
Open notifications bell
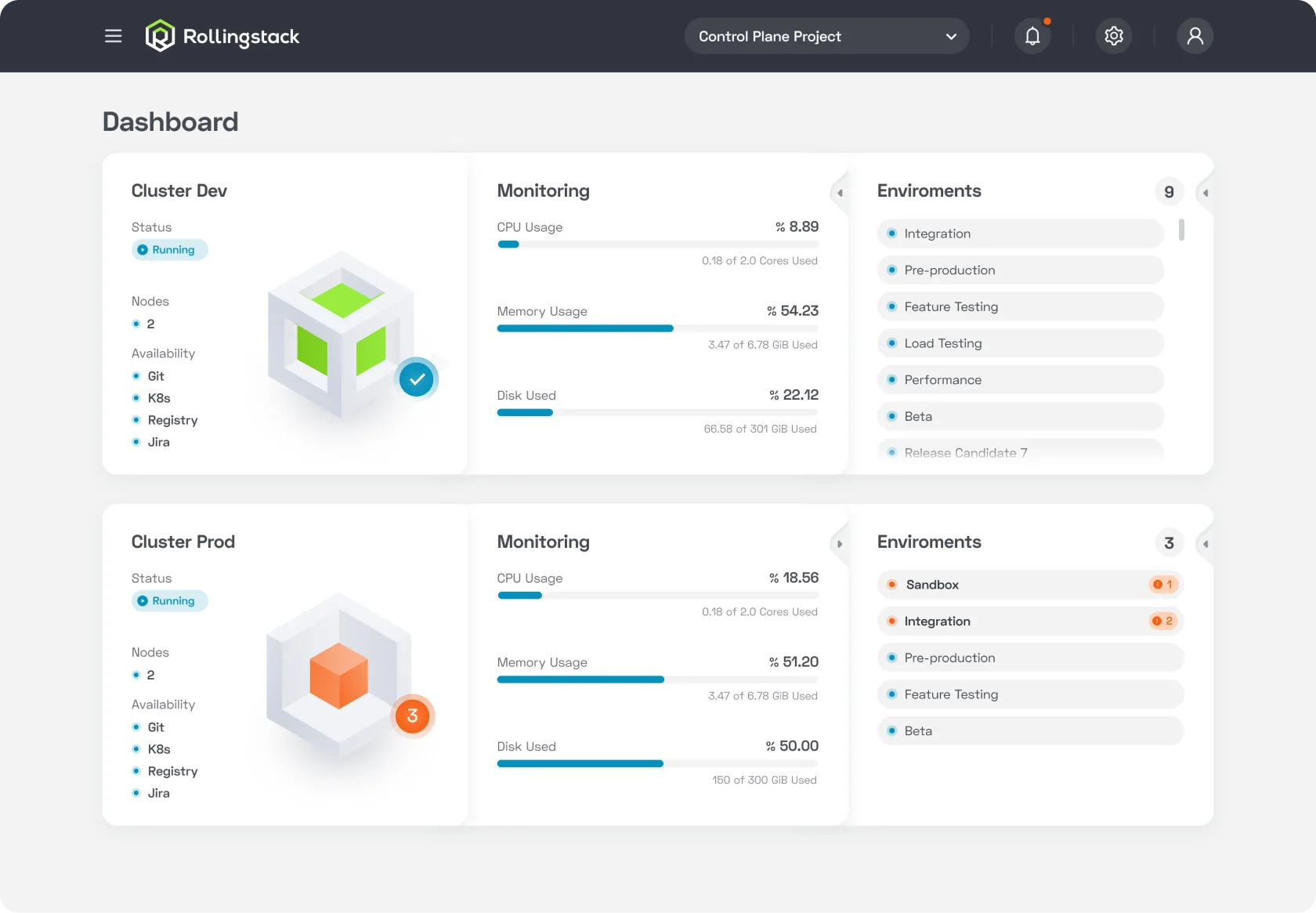[x=1032, y=36]
